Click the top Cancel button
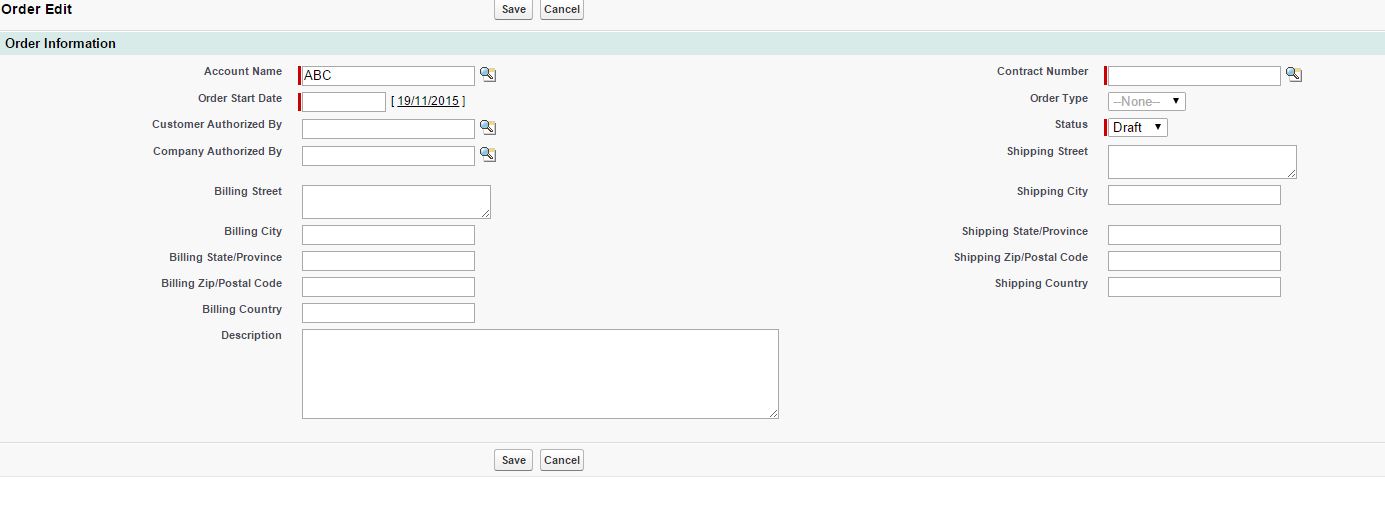Viewport: 1385px width, 505px height. click(562, 9)
